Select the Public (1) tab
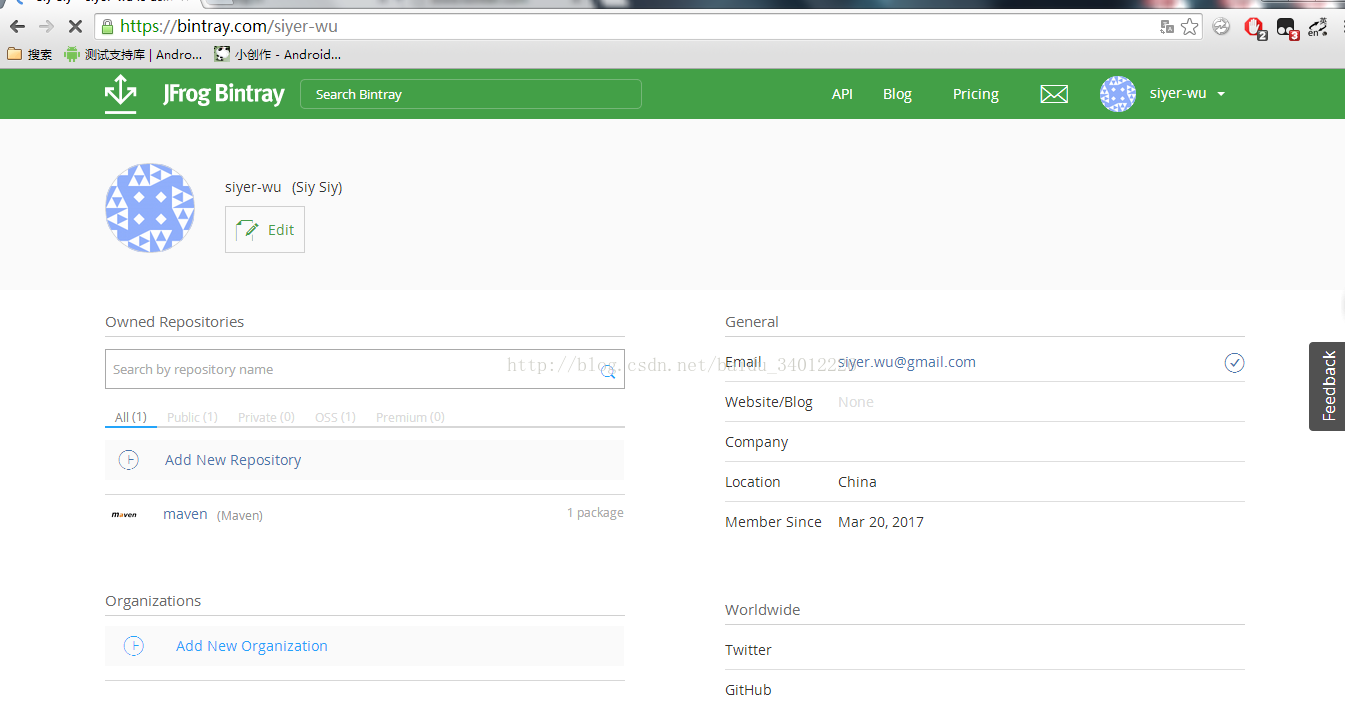The width and height of the screenshot is (1345, 709). click(192, 417)
